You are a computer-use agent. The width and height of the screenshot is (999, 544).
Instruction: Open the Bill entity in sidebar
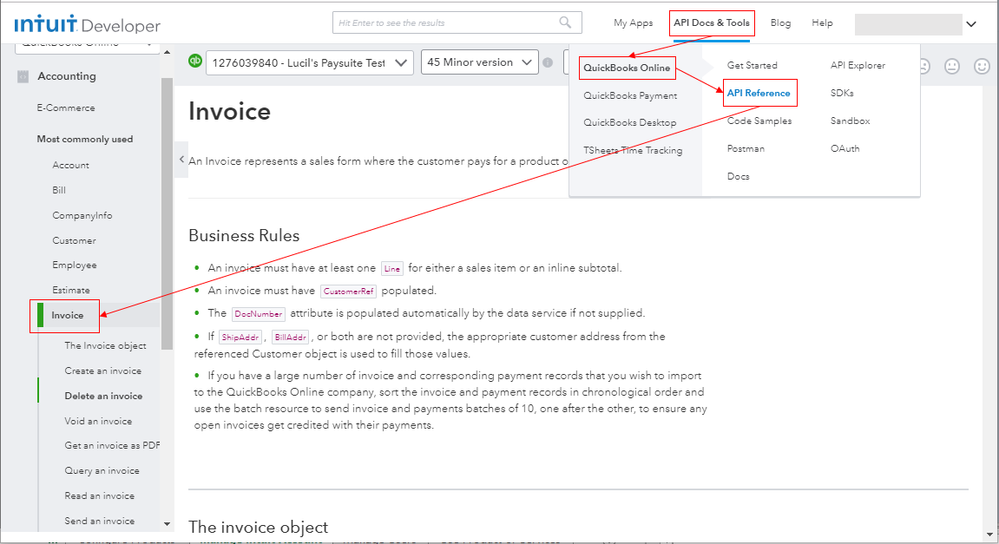[59, 190]
